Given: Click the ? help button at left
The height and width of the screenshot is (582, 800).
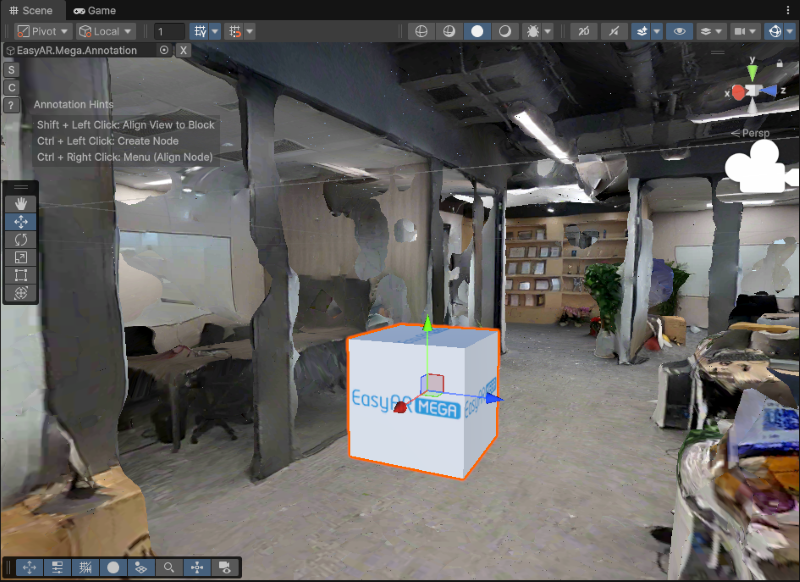Looking at the screenshot, I should (x=12, y=105).
